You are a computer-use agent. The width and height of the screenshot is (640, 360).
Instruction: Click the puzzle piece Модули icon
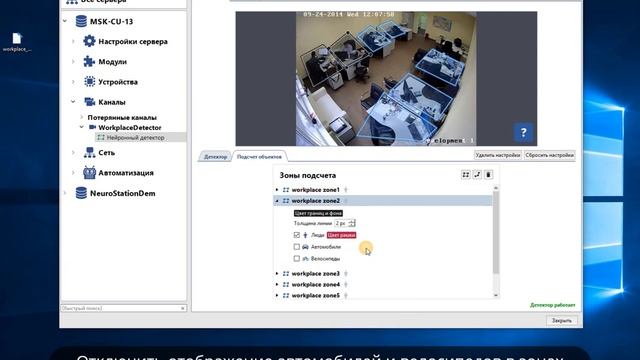pos(89,62)
